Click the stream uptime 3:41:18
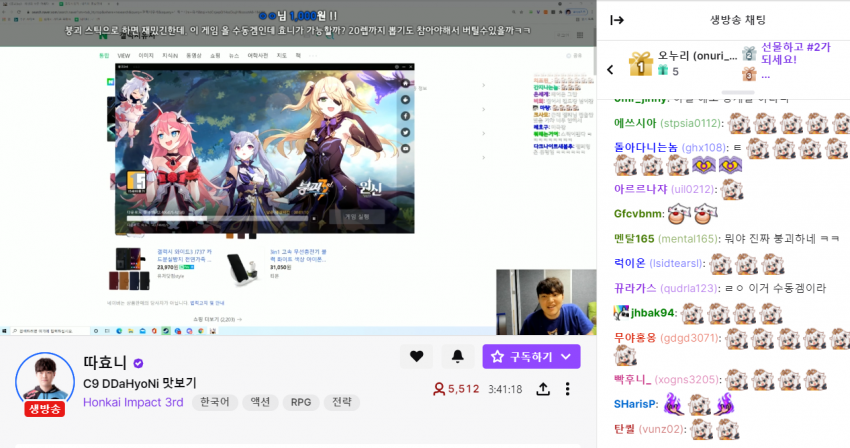850x448 pixels. pos(505,389)
